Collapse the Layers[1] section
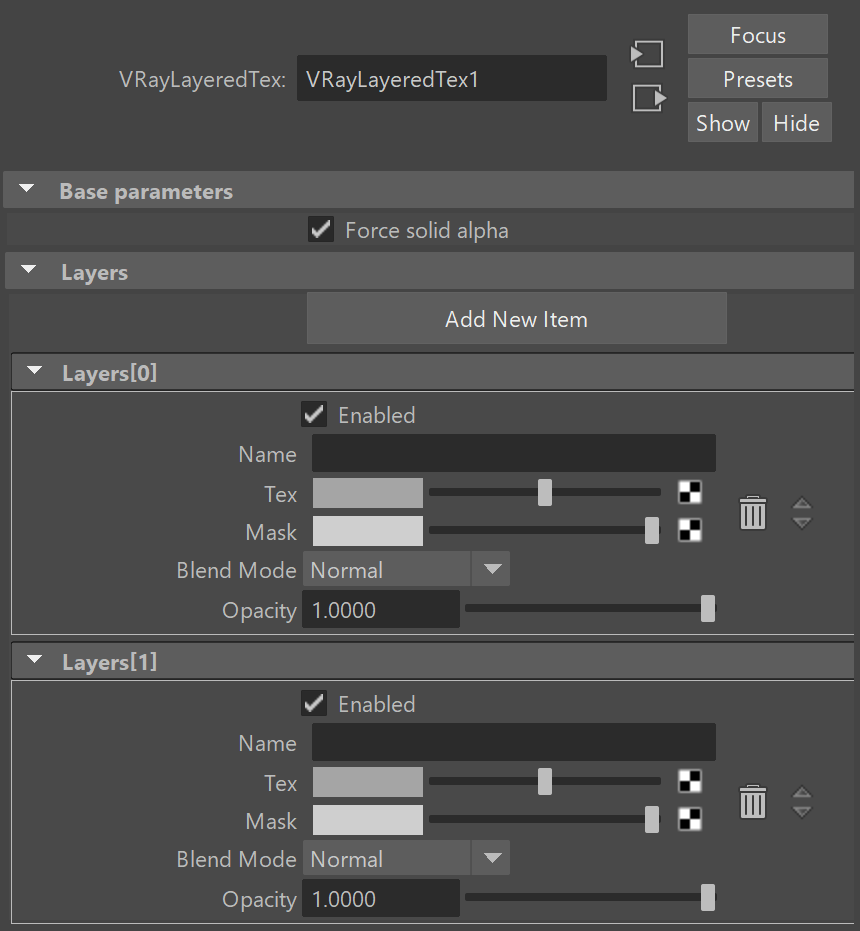Image resolution: width=860 pixels, height=931 pixels. point(34,660)
